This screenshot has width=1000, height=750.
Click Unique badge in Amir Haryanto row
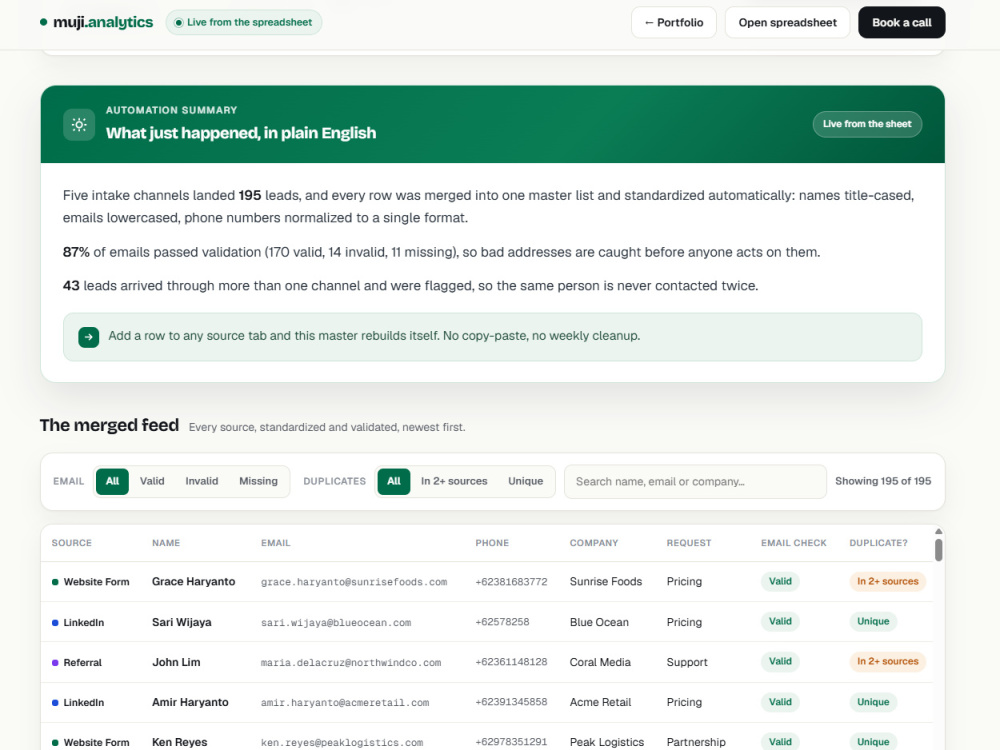pos(873,702)
